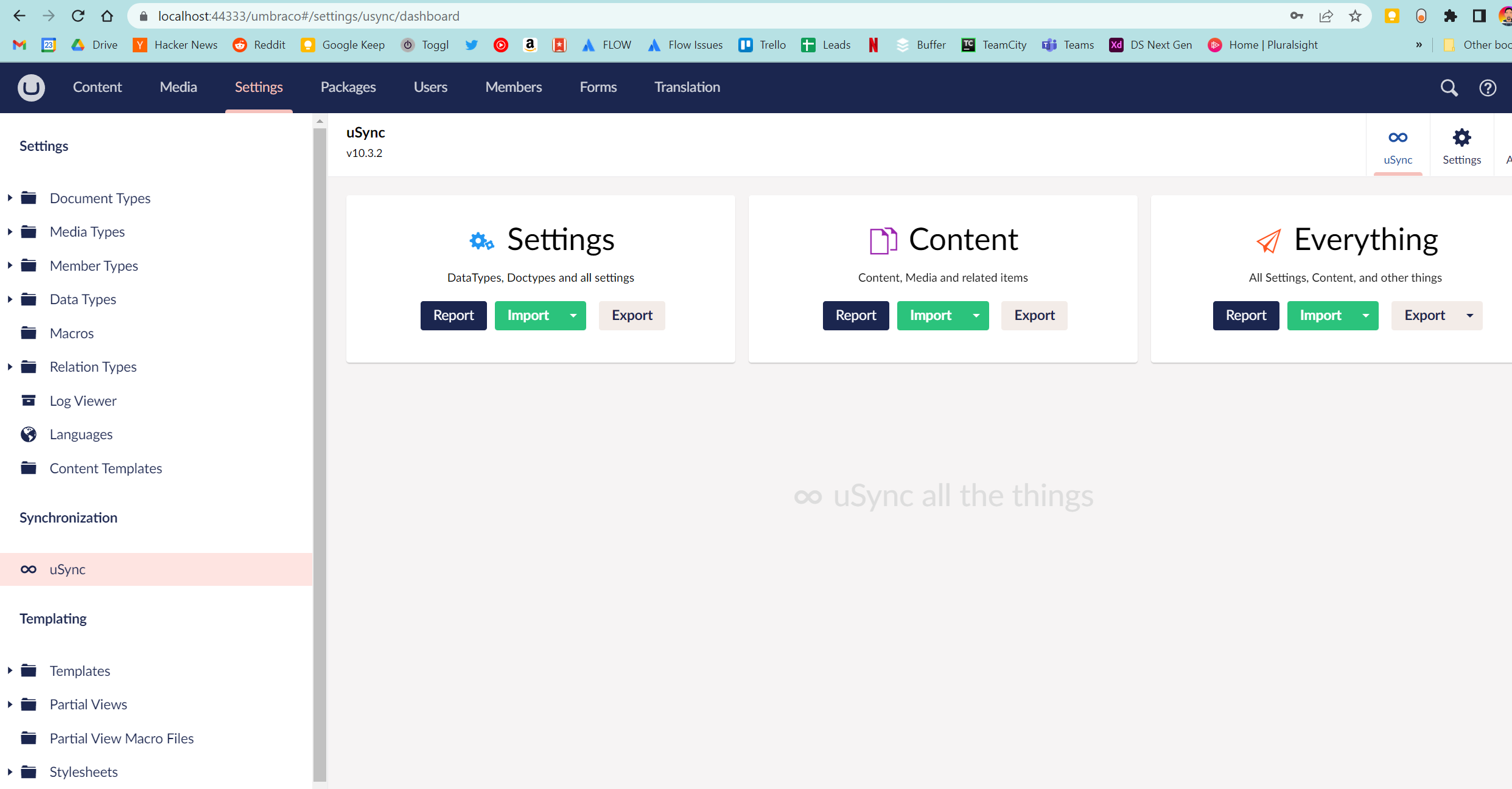Viewport: 1512px width, 789px height.
Task: Open Languages globe item in tree
Action: [81, 434]
